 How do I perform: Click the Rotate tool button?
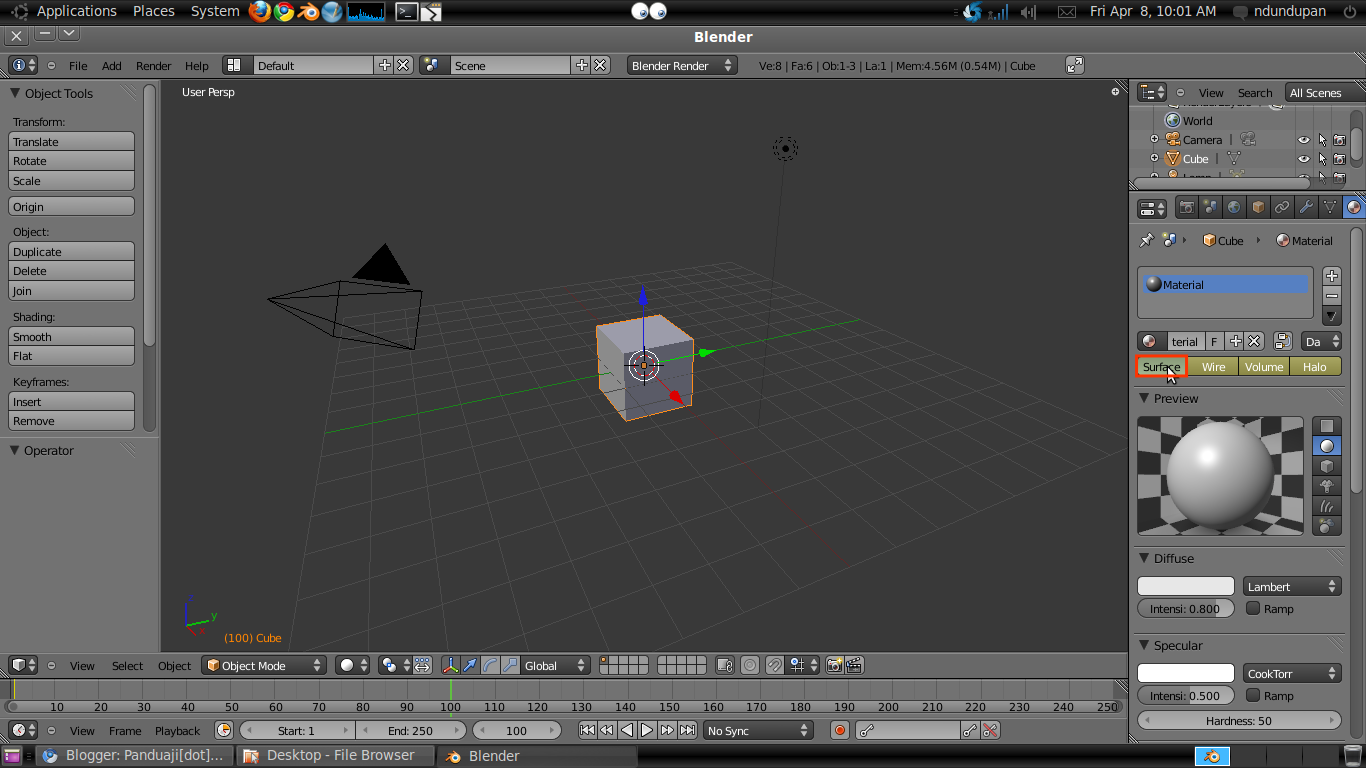[71, 160]
